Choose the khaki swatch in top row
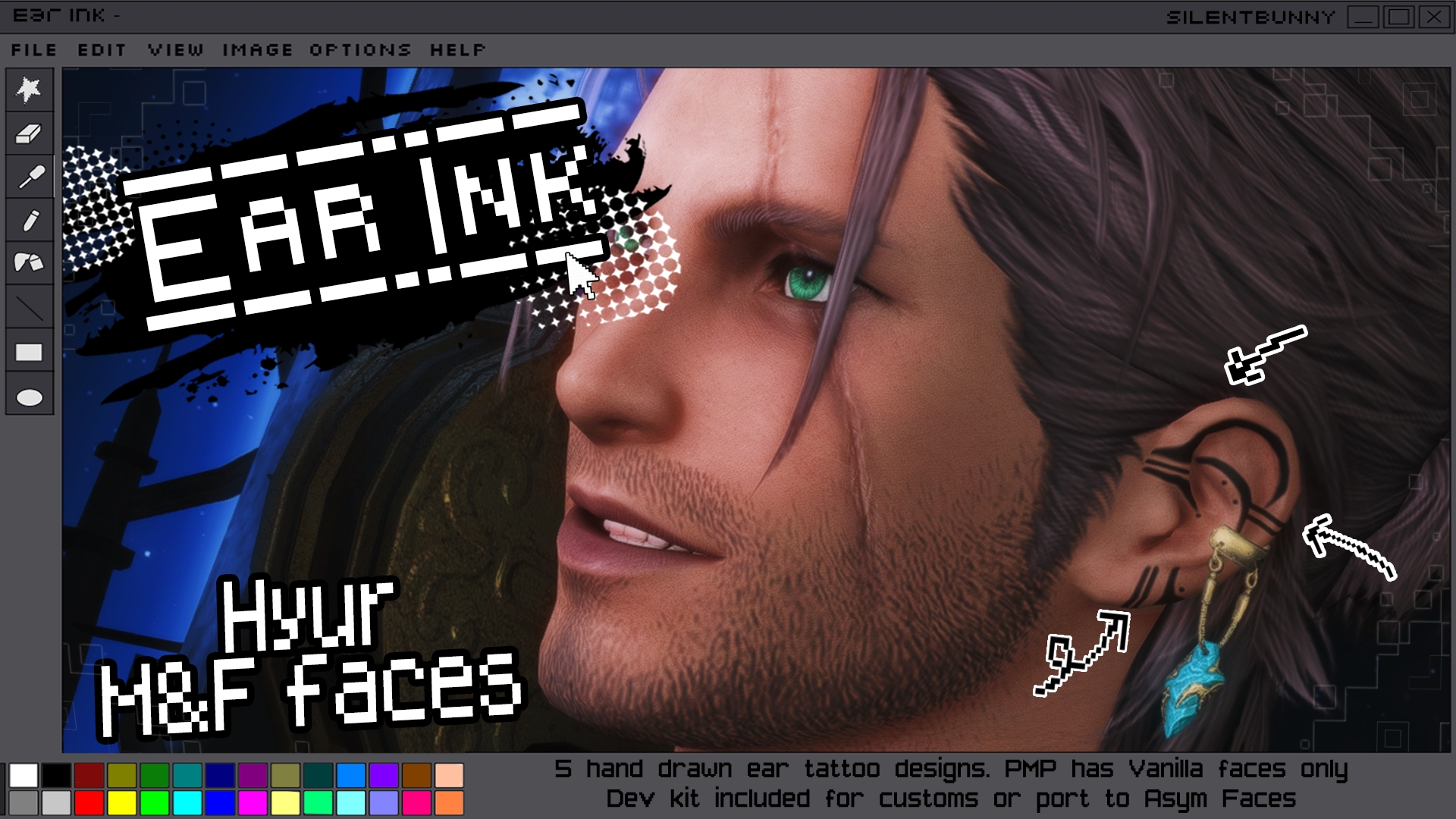This screenshot has height=819, width=1456. pos(285,776)
